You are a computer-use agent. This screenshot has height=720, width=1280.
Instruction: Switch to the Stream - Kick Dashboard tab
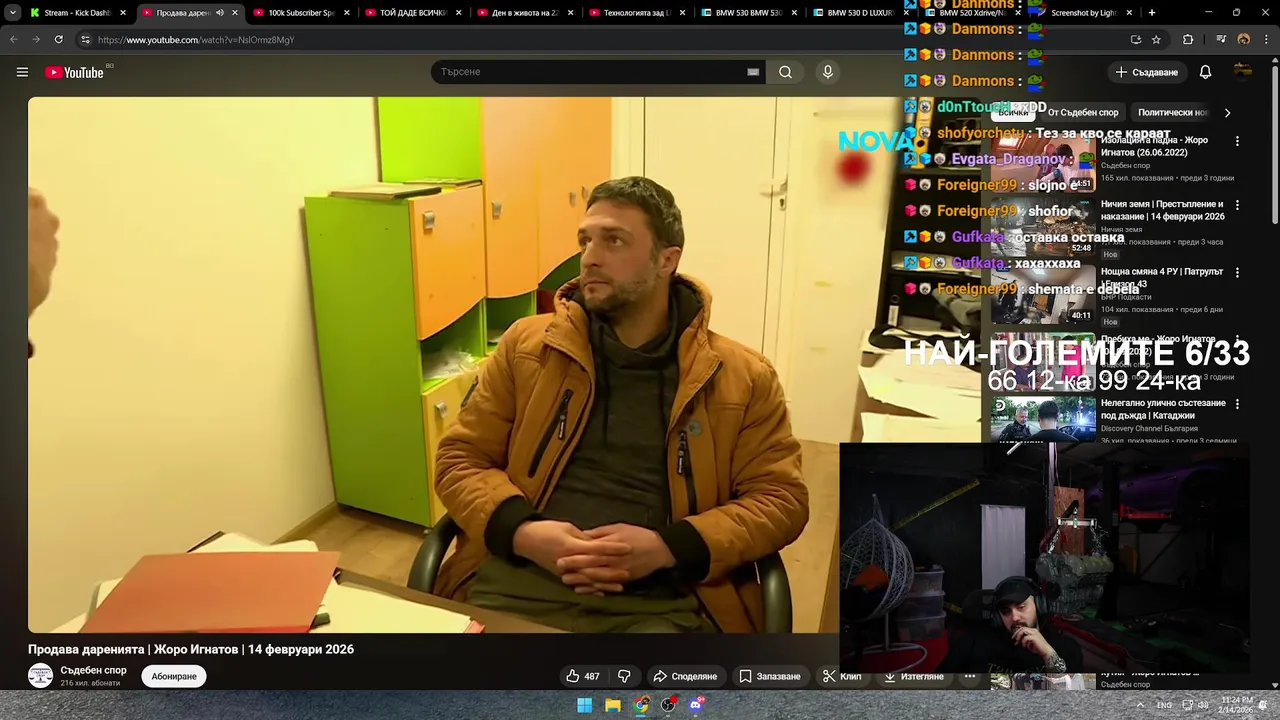tap(78, 13)
